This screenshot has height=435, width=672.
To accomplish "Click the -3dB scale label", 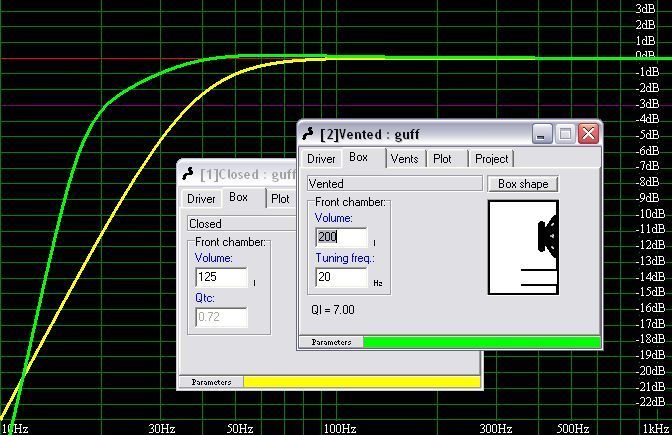I will click(648, 103).
